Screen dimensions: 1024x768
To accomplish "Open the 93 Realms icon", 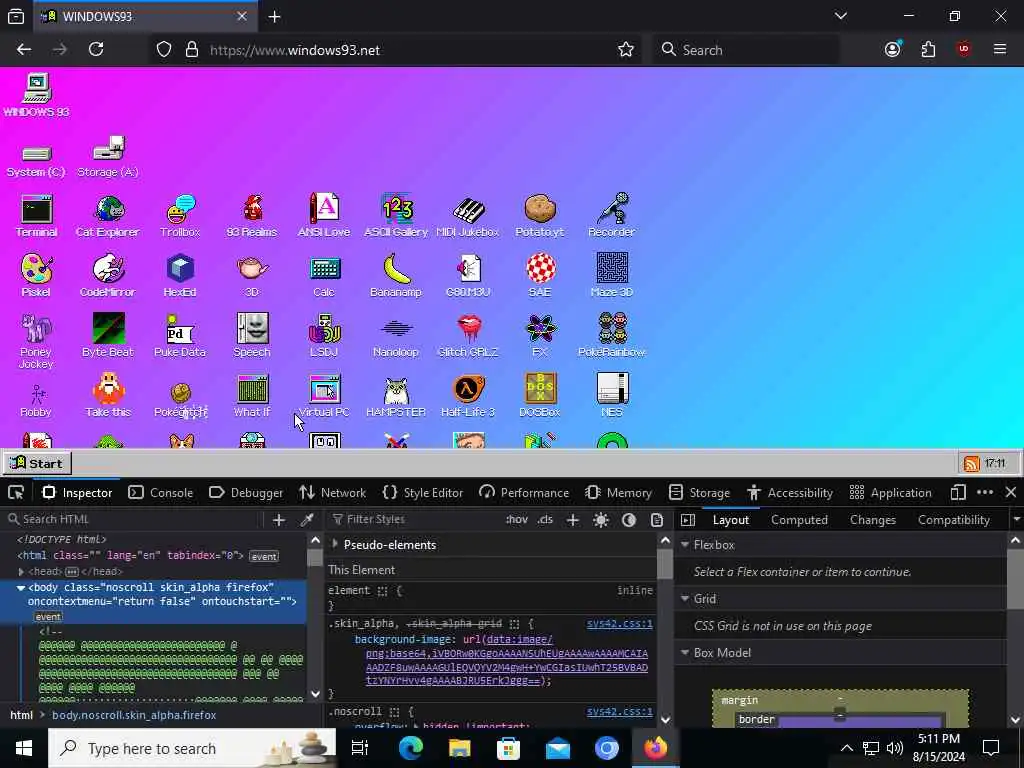I will (252, 216).
